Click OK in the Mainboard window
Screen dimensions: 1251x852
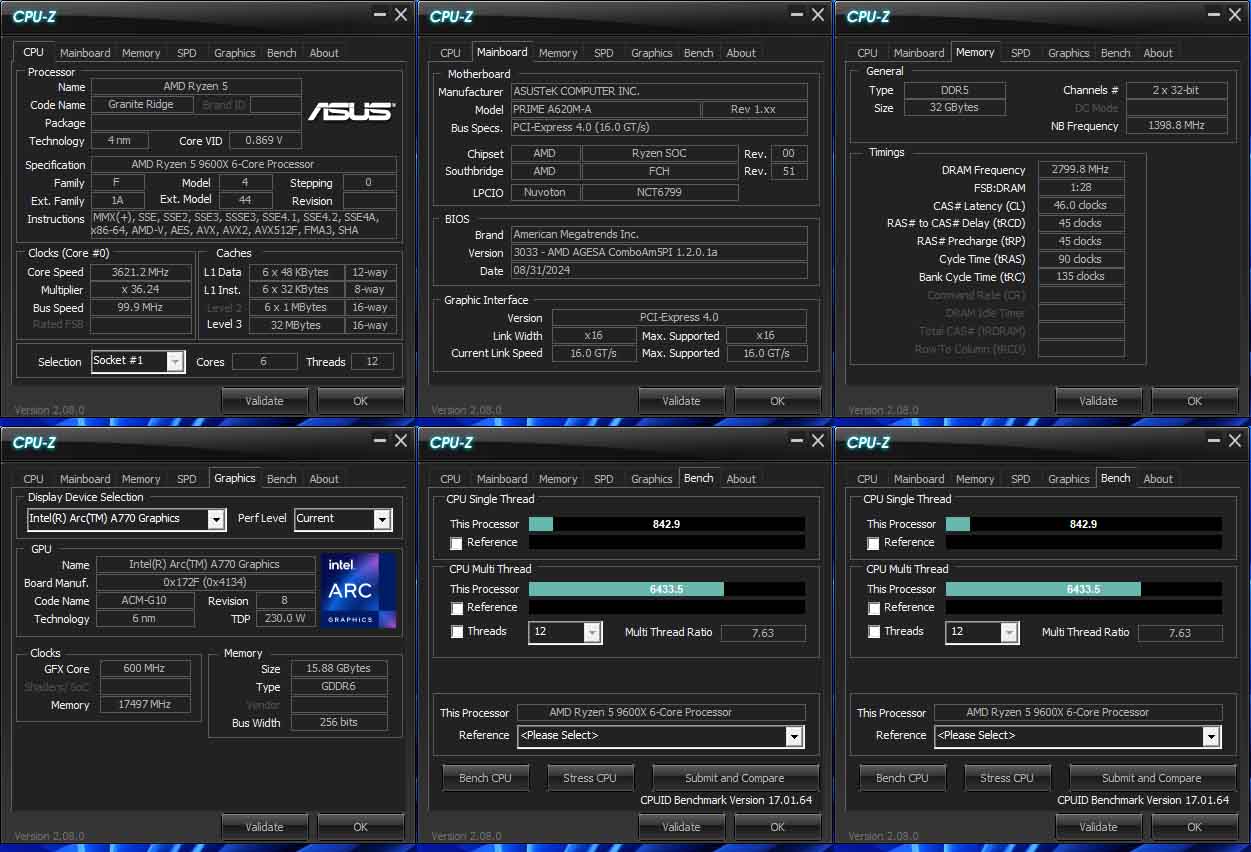777,401
